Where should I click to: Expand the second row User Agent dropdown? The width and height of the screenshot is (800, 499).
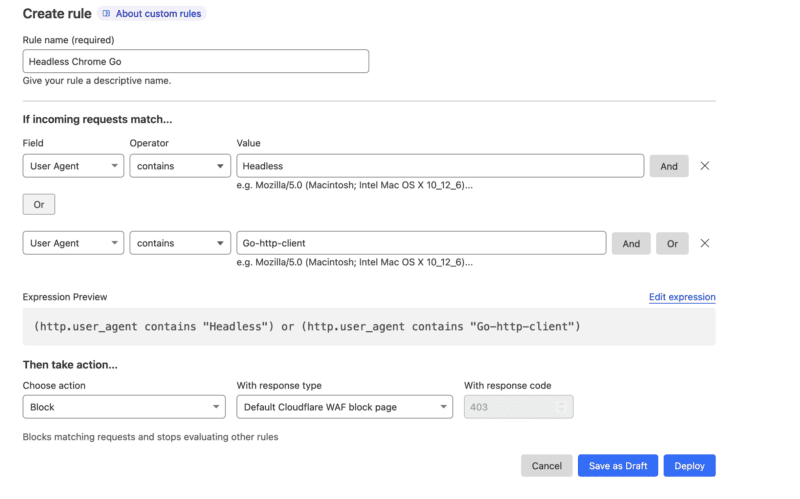point(73,243)
